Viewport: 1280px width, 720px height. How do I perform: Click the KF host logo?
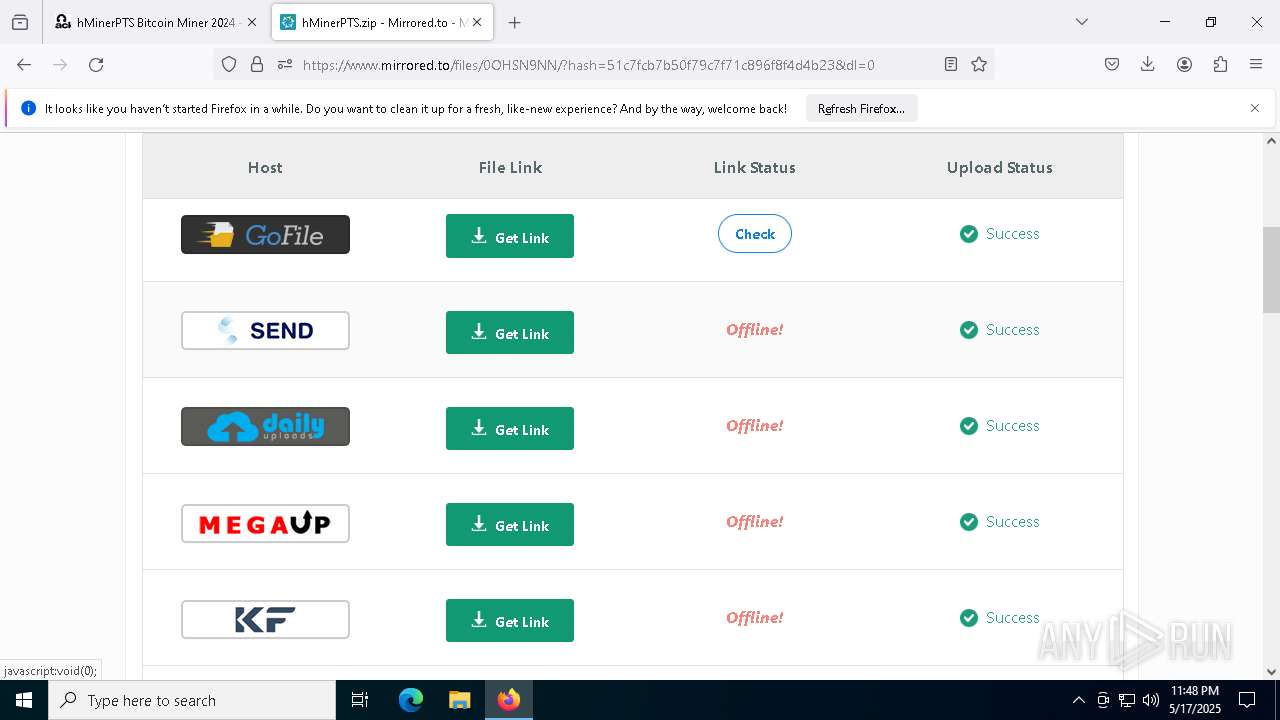click(x=265, y=618)
